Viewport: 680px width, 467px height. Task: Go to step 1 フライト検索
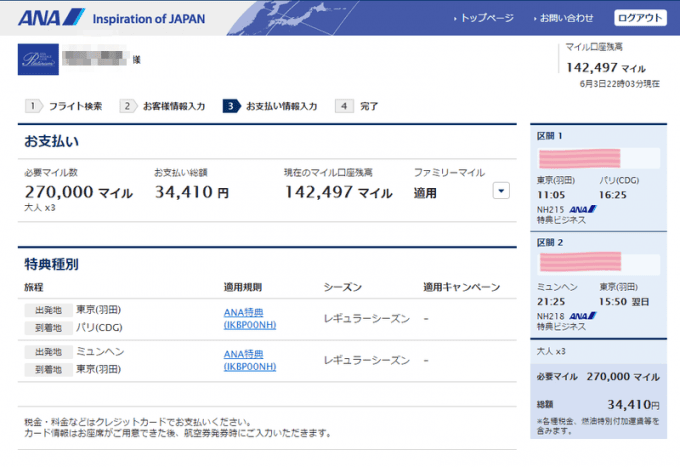pyautogui.click(x=64, y=106)
